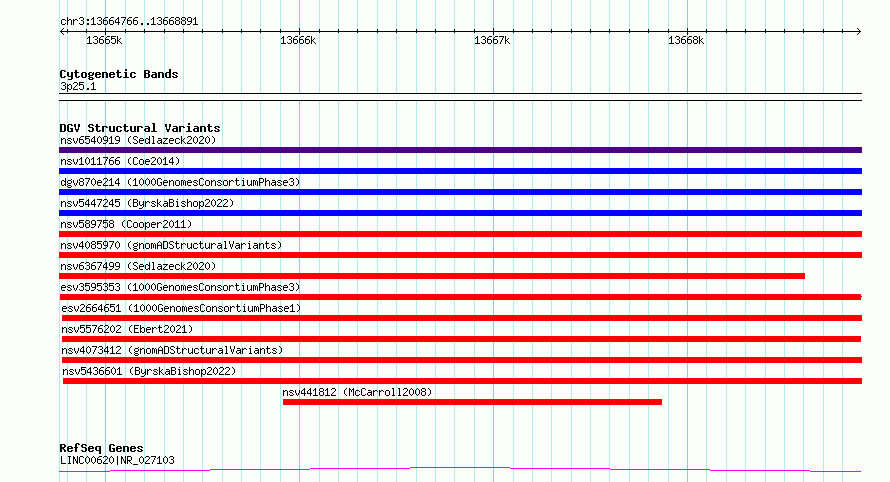Click the nsv4085970 (gnomADStructuralVariants) label

(x=171, y=245)
